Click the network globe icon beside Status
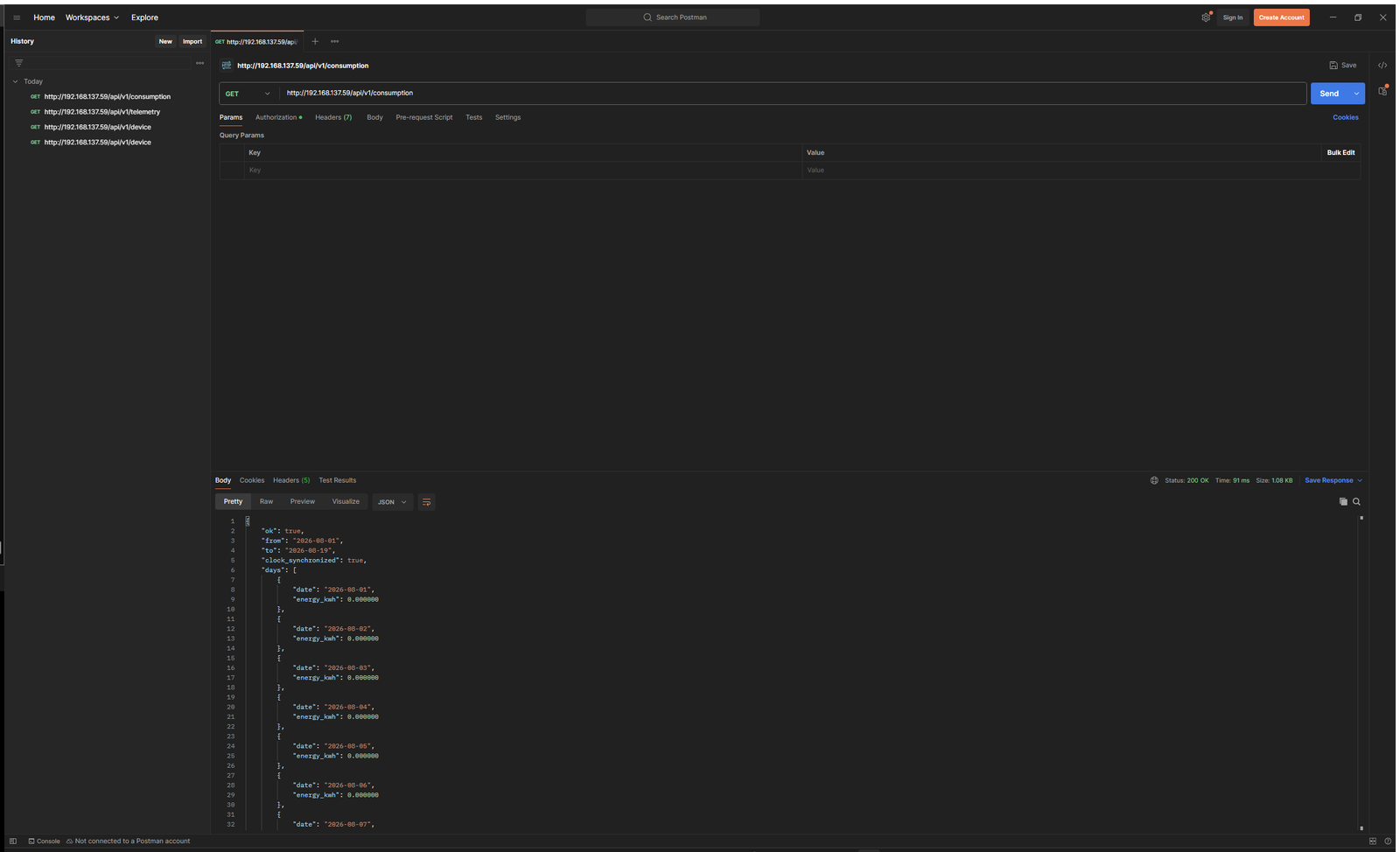 click(x=1154, y=480)
